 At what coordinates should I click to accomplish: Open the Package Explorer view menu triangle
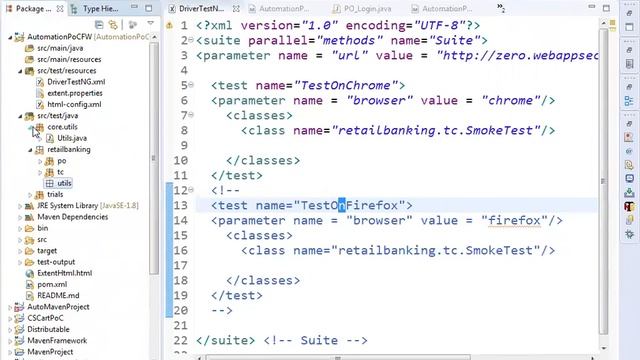coord(151,24)
